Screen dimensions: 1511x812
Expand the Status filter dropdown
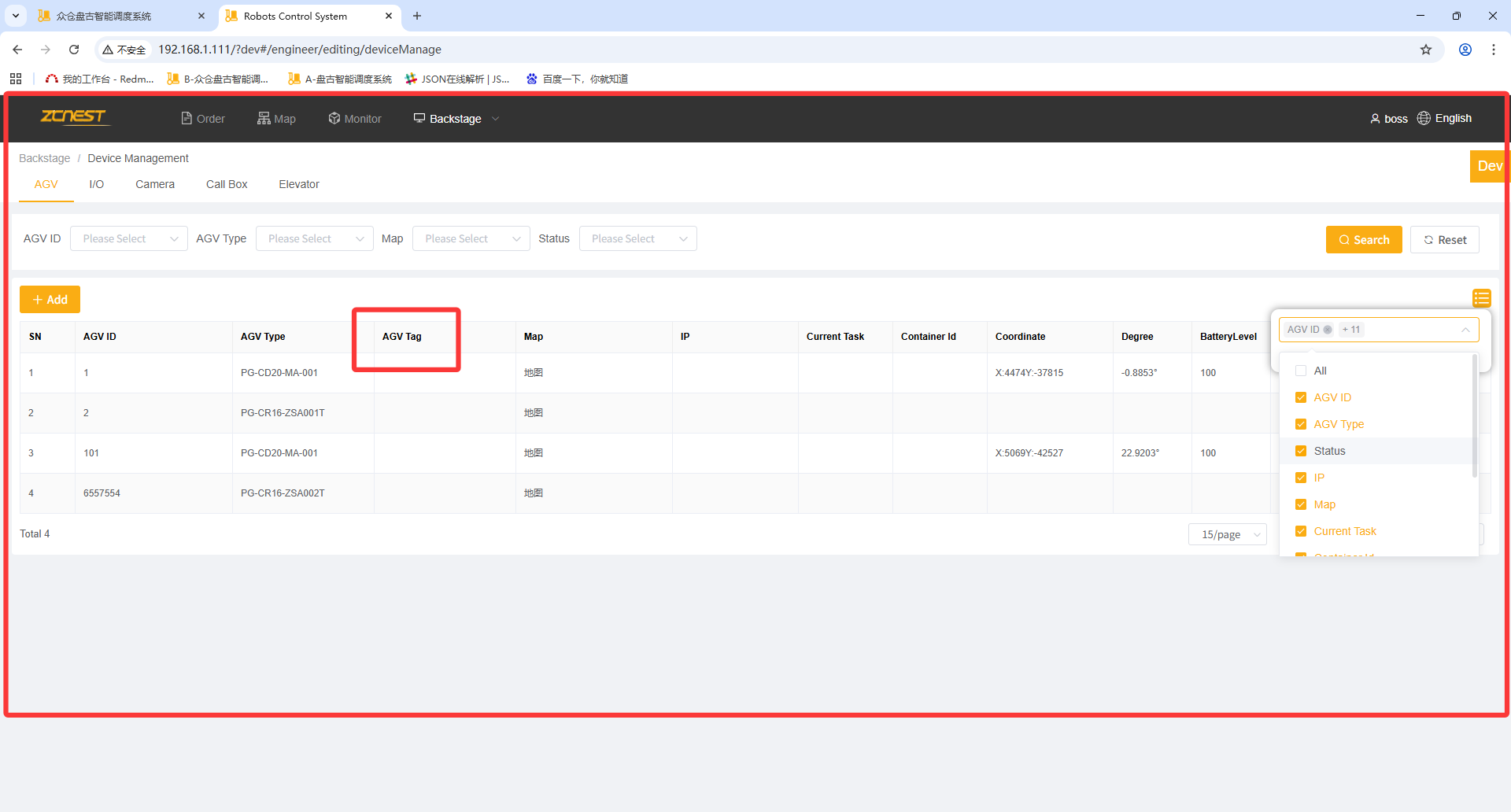pos(637,238)
